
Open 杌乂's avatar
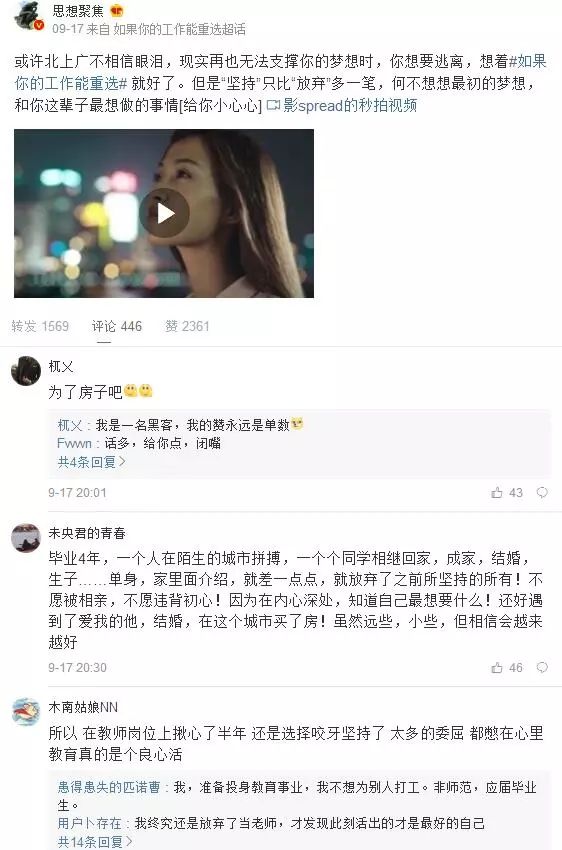26,371
